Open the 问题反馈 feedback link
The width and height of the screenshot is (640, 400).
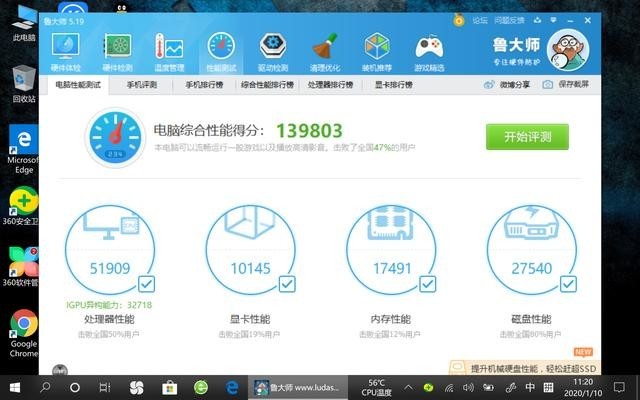point(509,20)
